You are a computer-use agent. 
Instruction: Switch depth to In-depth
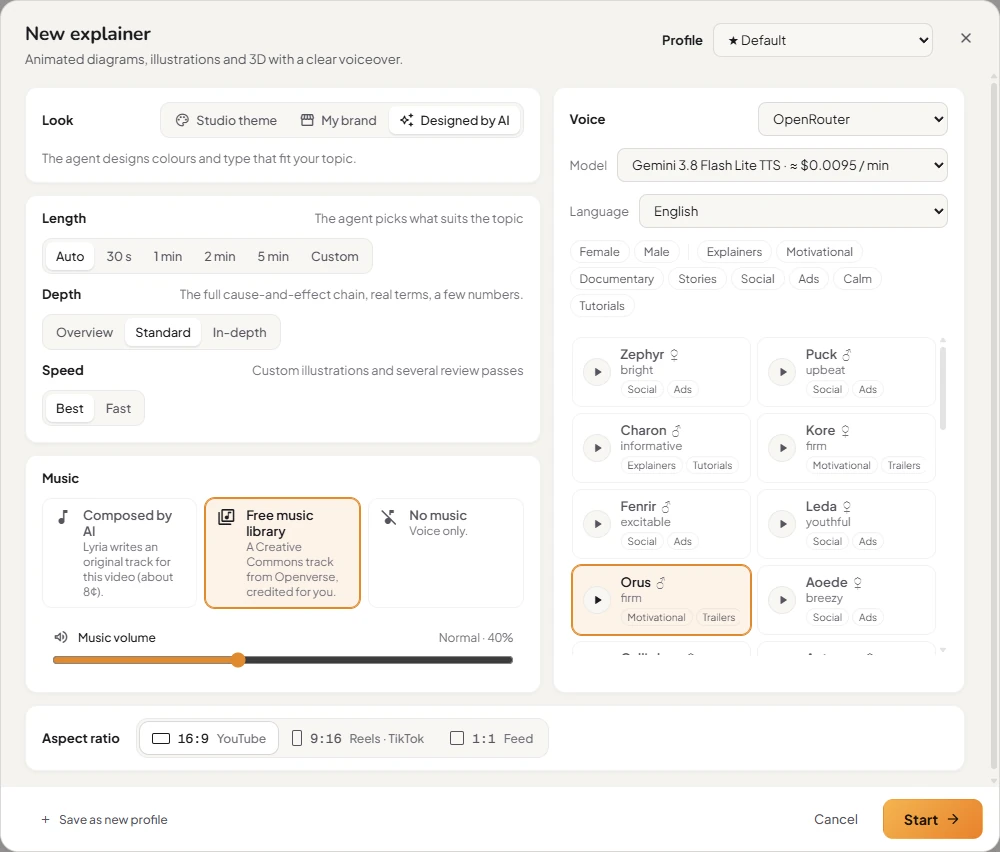pos(240,332)
